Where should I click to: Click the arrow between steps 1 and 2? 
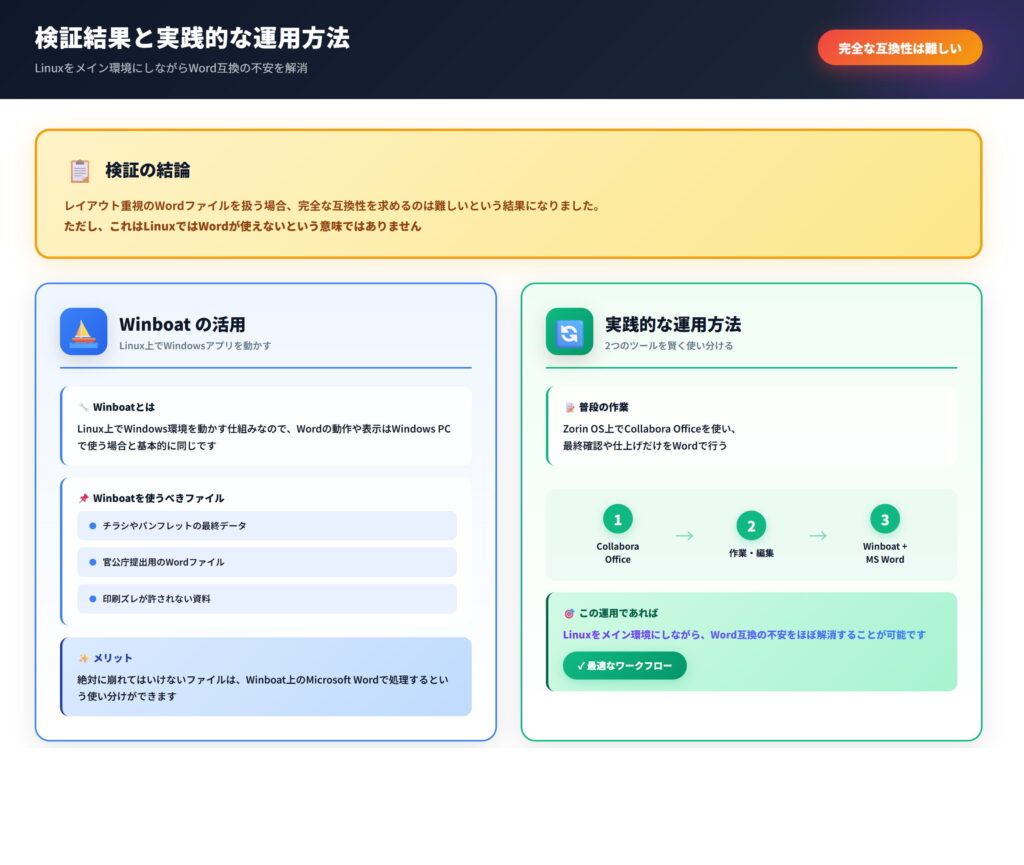click(684, 536)
